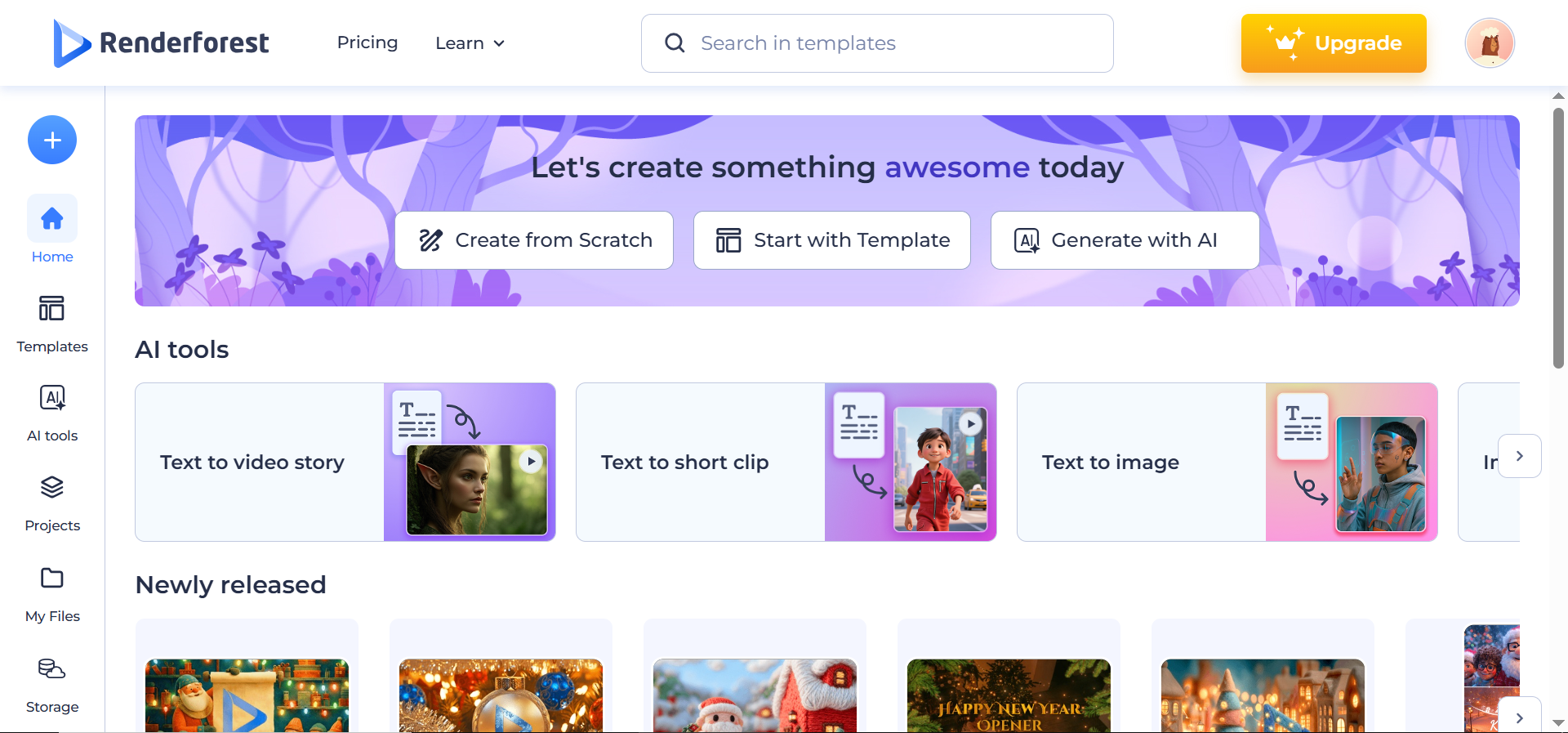This screenshot has width=1568, height=733.
Task: Open the Pricing menu item
Action: [367, 42]
